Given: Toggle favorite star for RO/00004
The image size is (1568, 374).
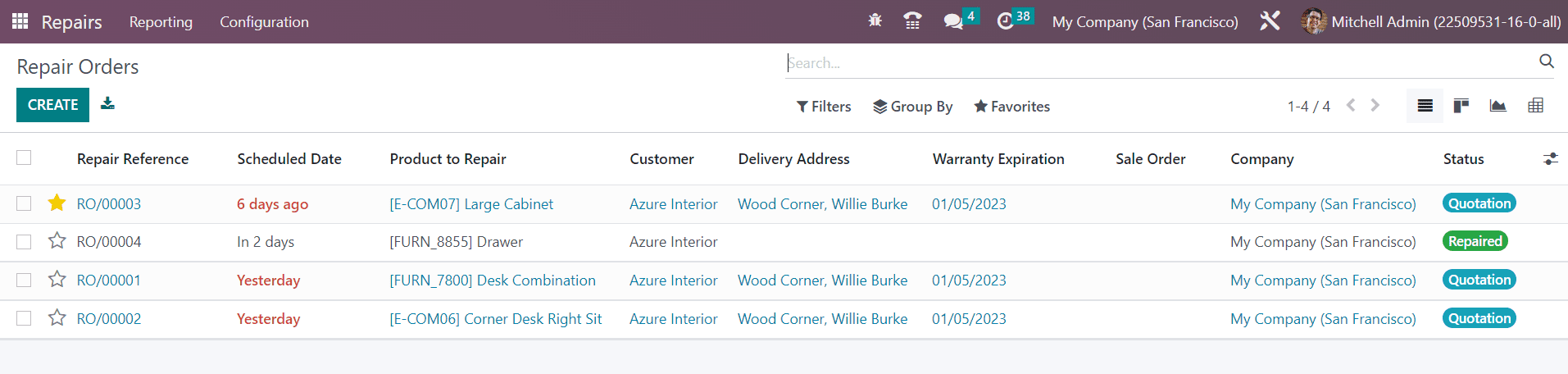Looking at the screenshot, I should [x=57, y=241].
